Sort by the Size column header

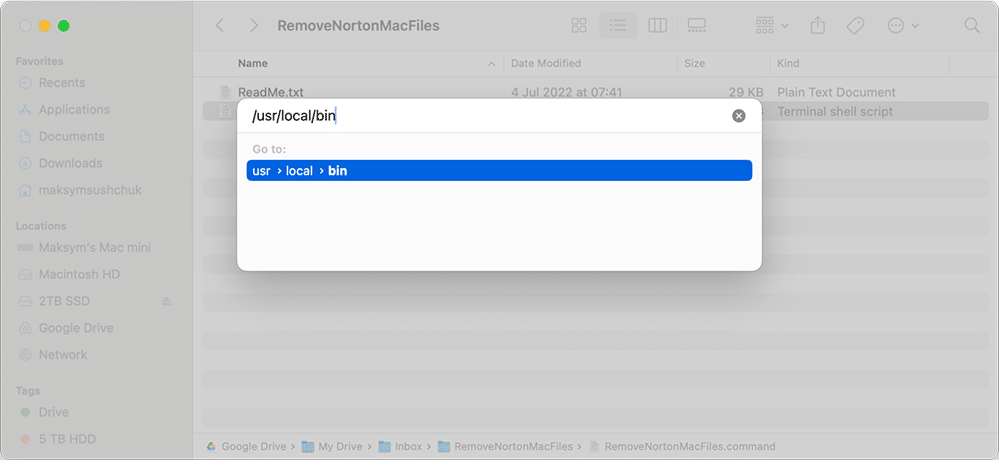click(694, 63)
